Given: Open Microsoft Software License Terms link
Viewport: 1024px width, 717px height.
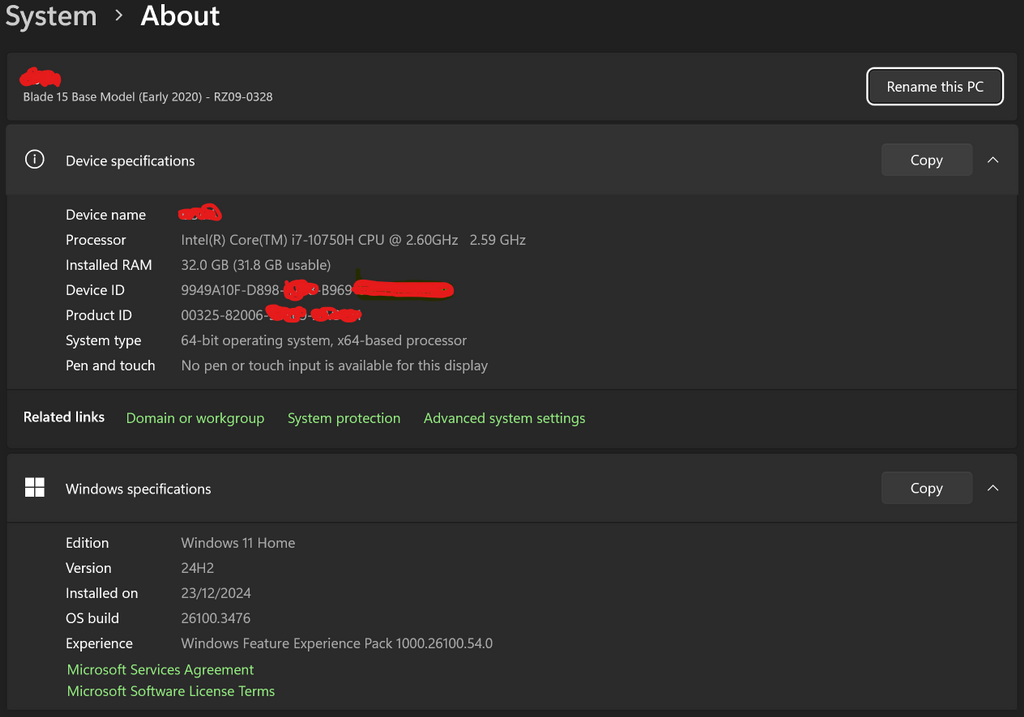Looking at the screenshot, I should [x=170, y=691].
